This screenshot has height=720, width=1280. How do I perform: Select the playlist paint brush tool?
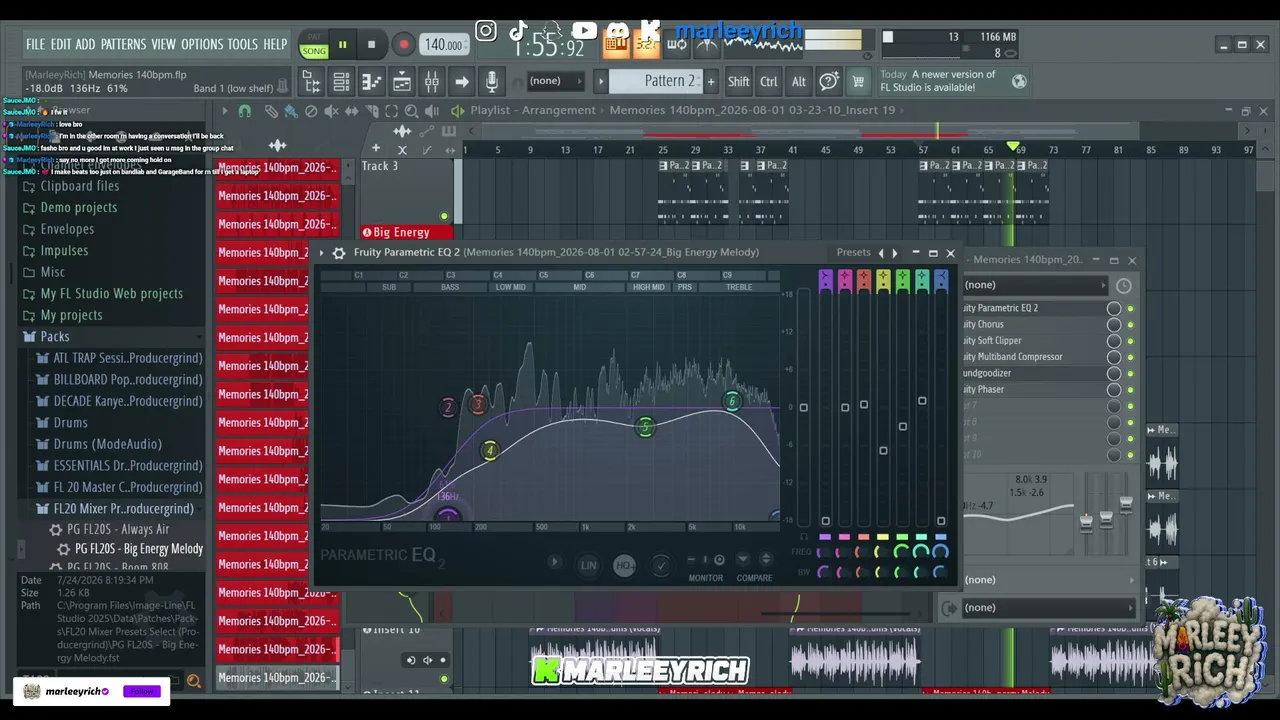[x=291, y=111]
